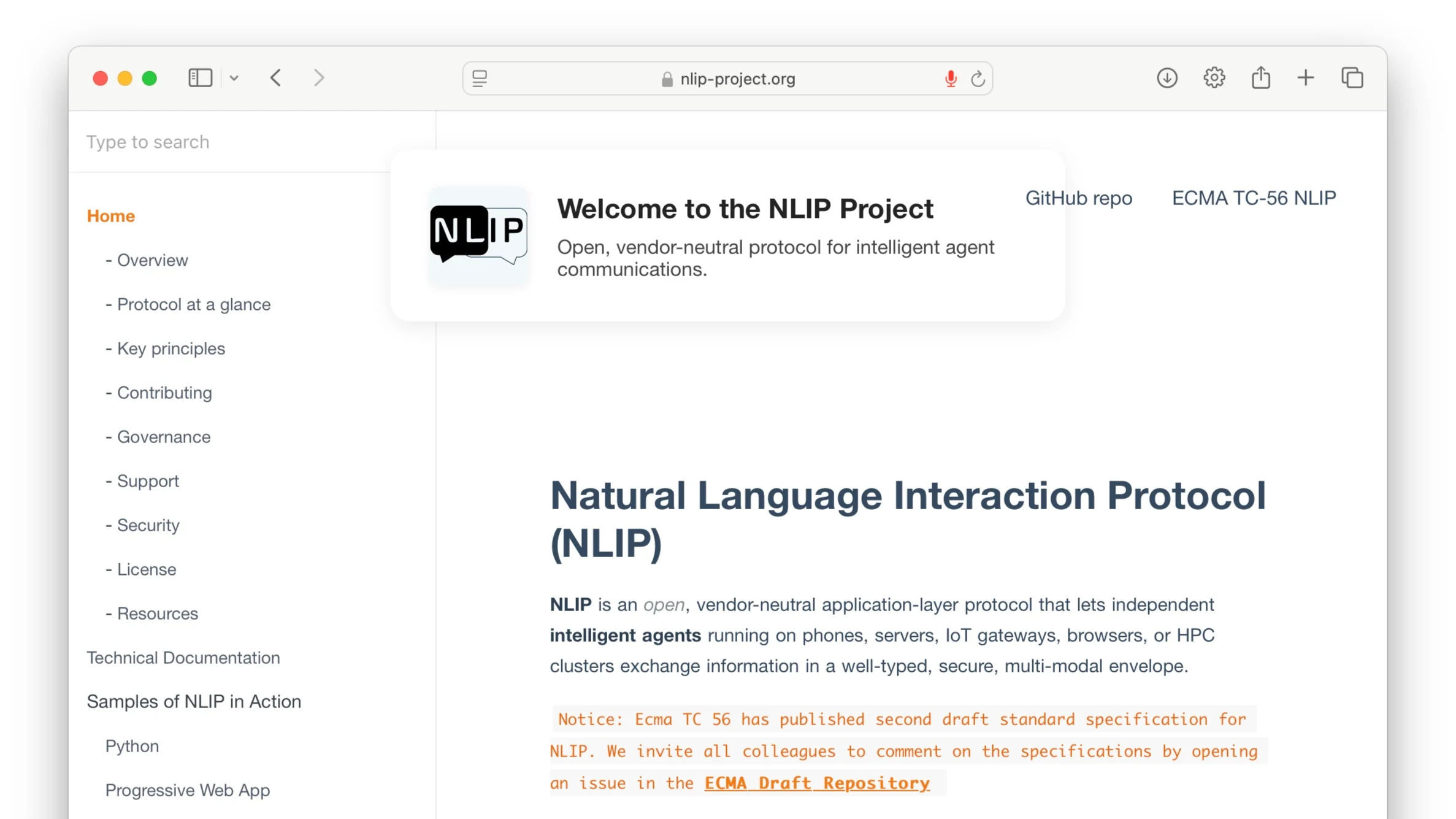Open a new tab with plus icon
The height and width of the screenshot is (819, 1456).
(x=1306, y=78)
